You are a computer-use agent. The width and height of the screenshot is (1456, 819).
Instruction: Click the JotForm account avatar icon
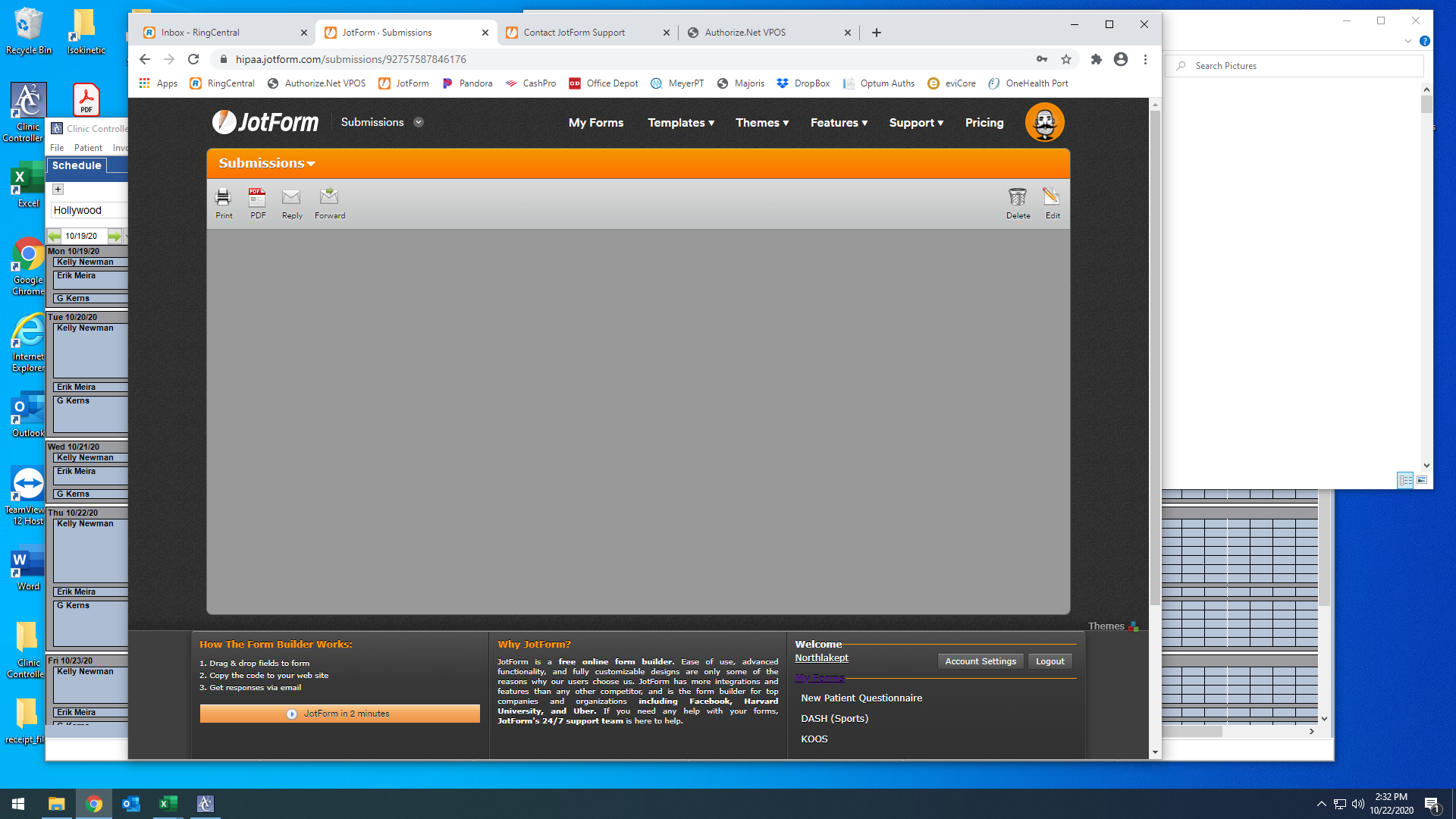1045,122
